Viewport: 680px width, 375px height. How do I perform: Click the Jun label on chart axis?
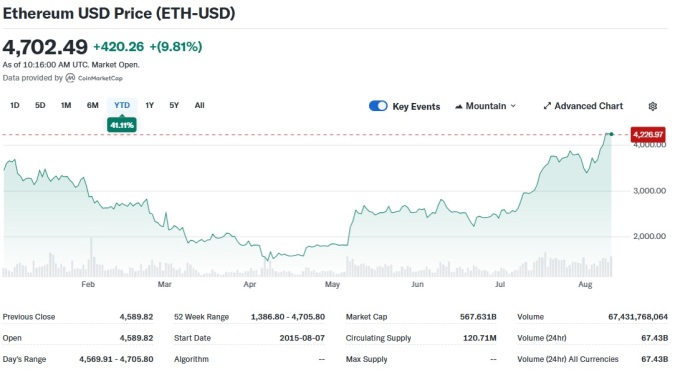pos(417,284)
